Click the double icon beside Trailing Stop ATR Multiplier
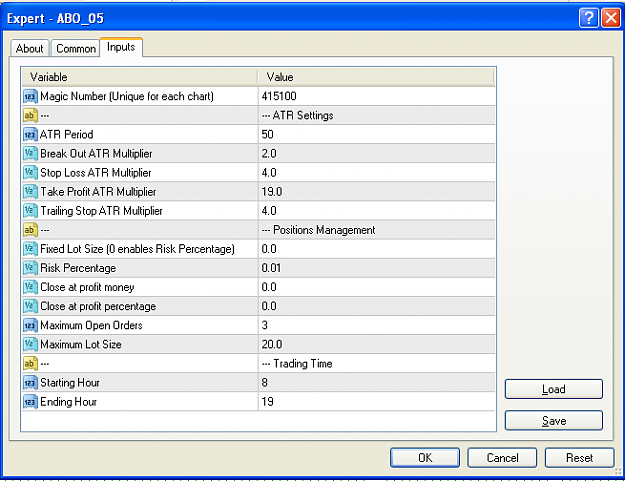Image resolution: width=625 pixels, height=481 pixels. pyautogui.click(x=30, y=211)
